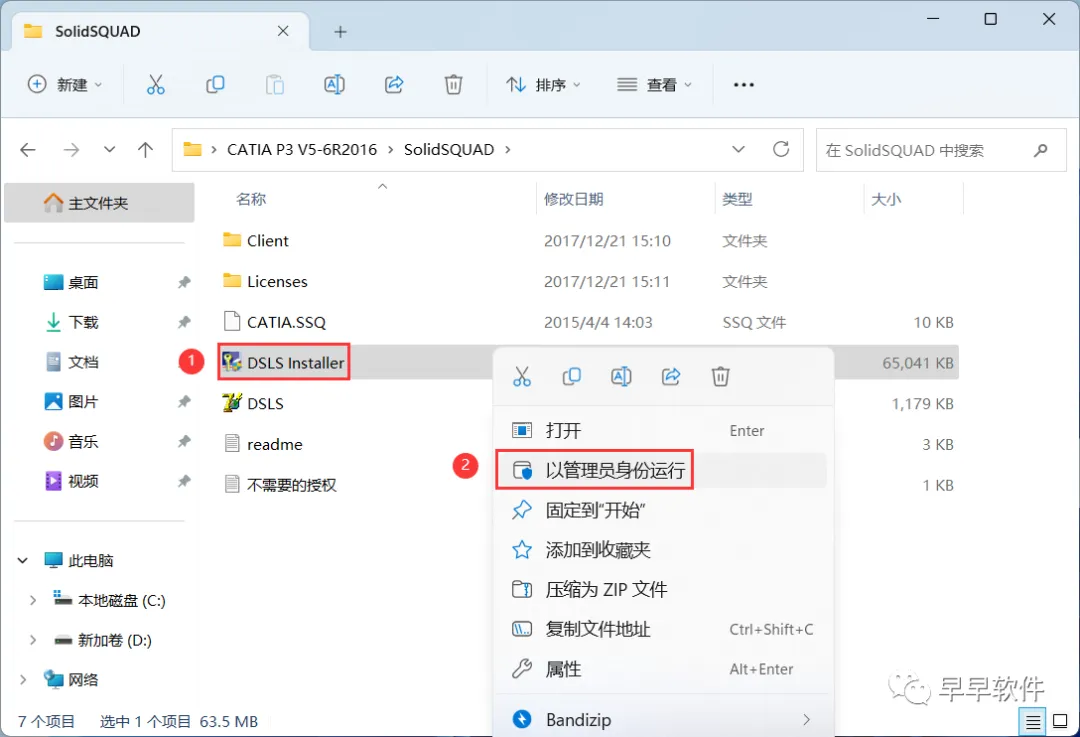Switch to details view in status bar
Image resolution: width=1080 pixels, height=737 pixels.
click(1032, 722)
